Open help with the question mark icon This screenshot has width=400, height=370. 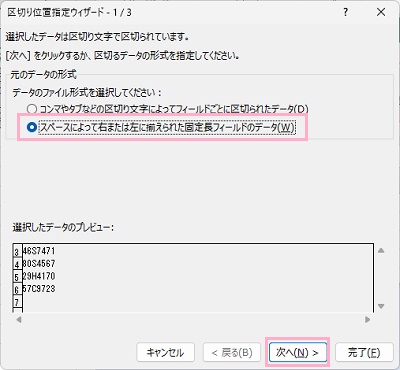345,13
